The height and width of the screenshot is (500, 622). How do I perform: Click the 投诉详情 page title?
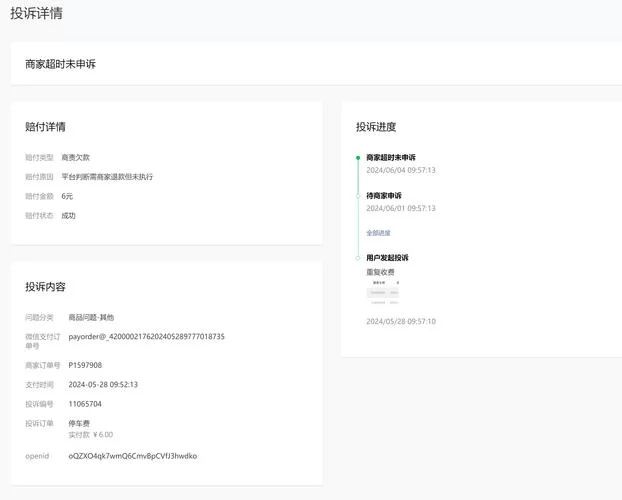[x=36, y=13]
